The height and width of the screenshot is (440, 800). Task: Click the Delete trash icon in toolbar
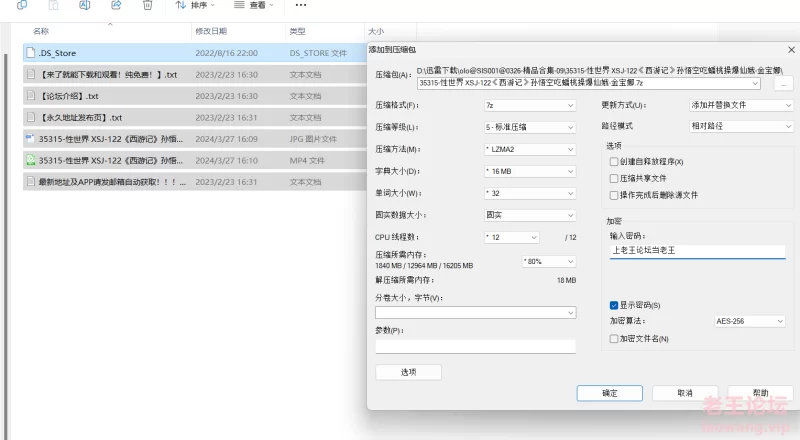(x=147, y=5)
